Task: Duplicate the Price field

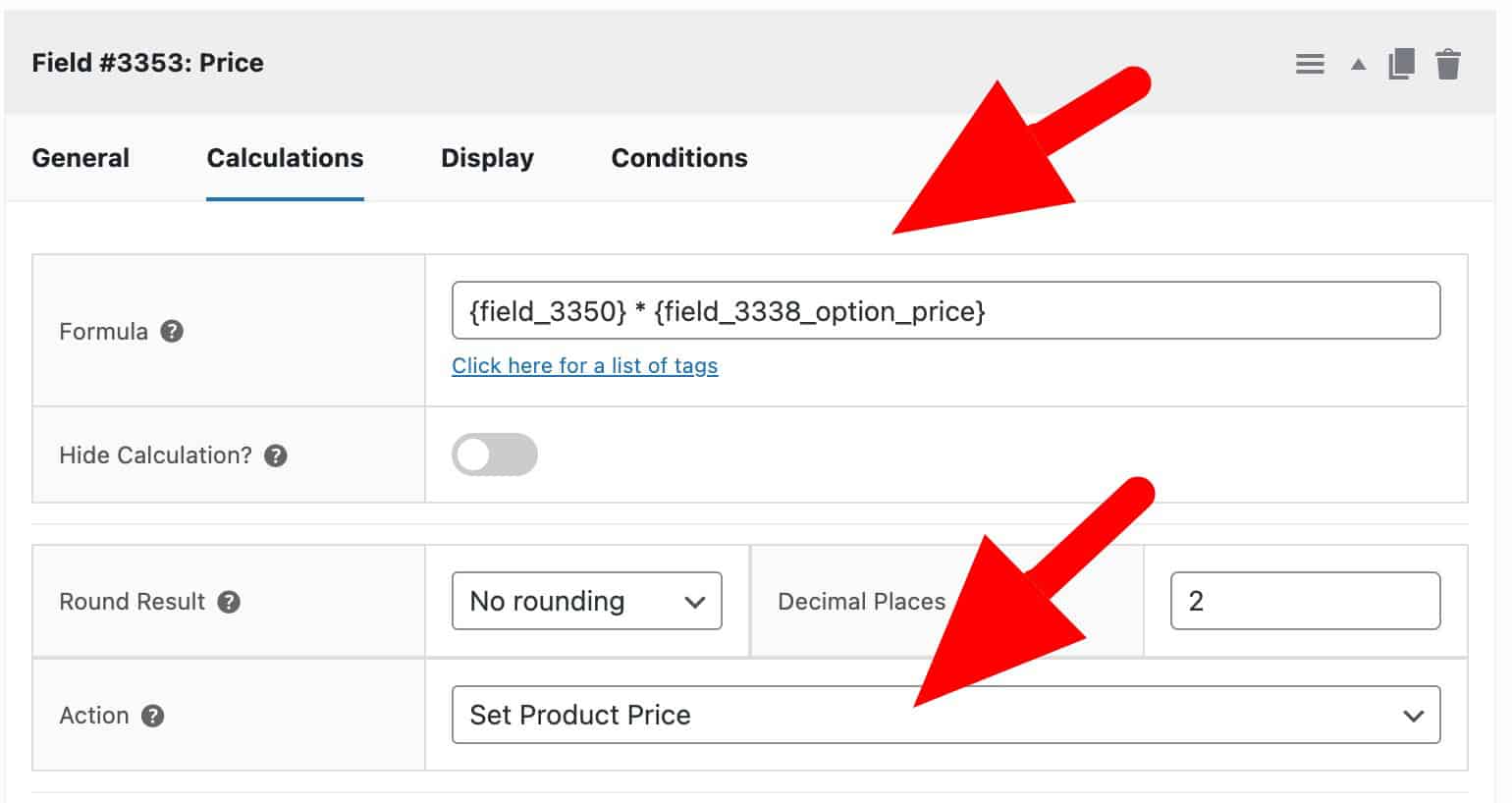Action: tap(1401, 63)
